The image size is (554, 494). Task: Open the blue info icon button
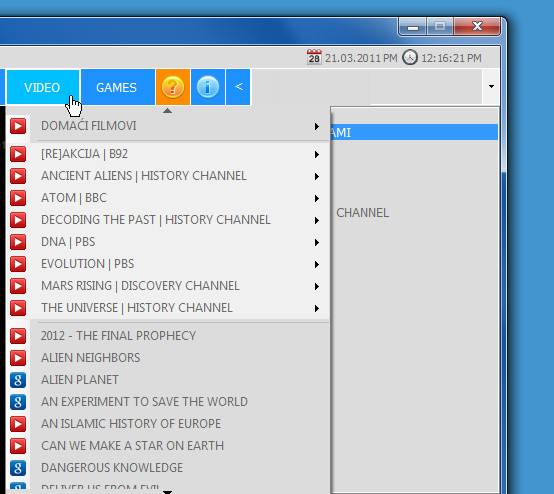pyautogui.click(x=208, y=87)
